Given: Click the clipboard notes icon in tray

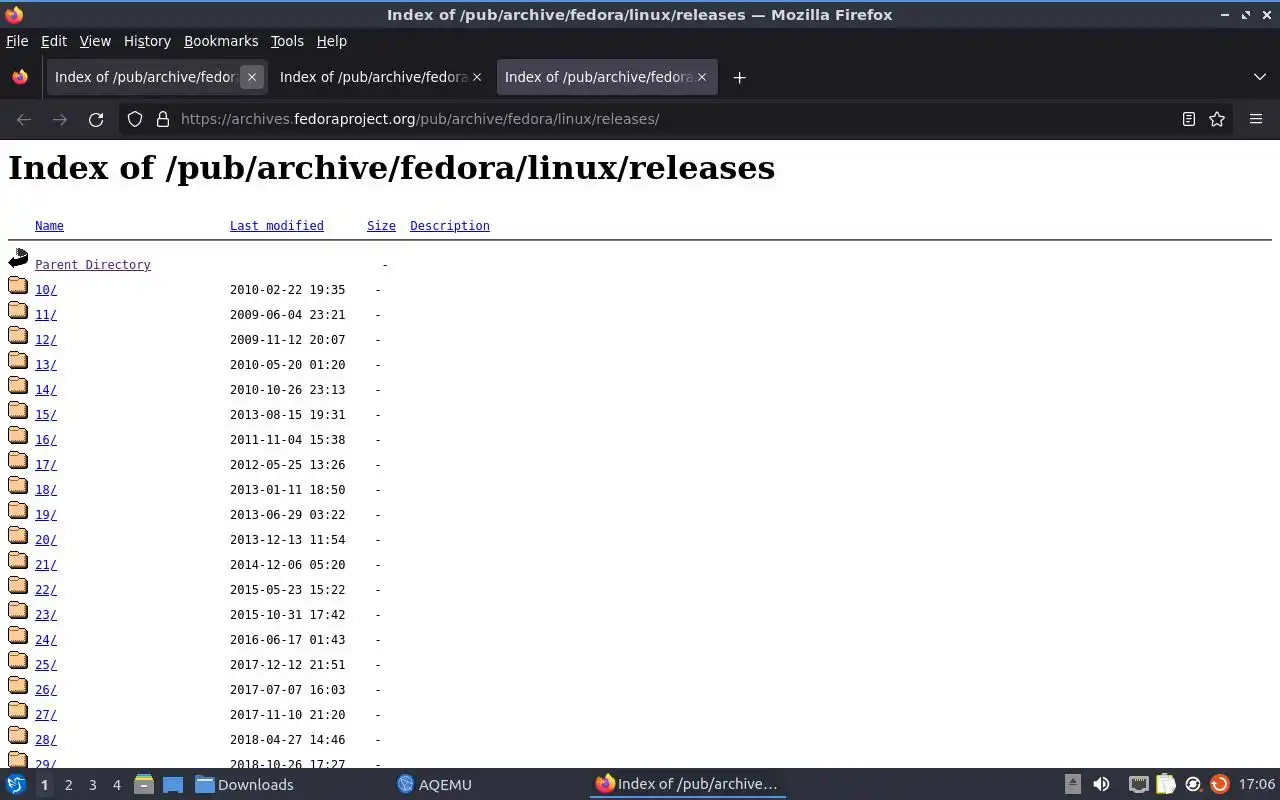Looking at the screenshot, I should (x=1166, y=784).
